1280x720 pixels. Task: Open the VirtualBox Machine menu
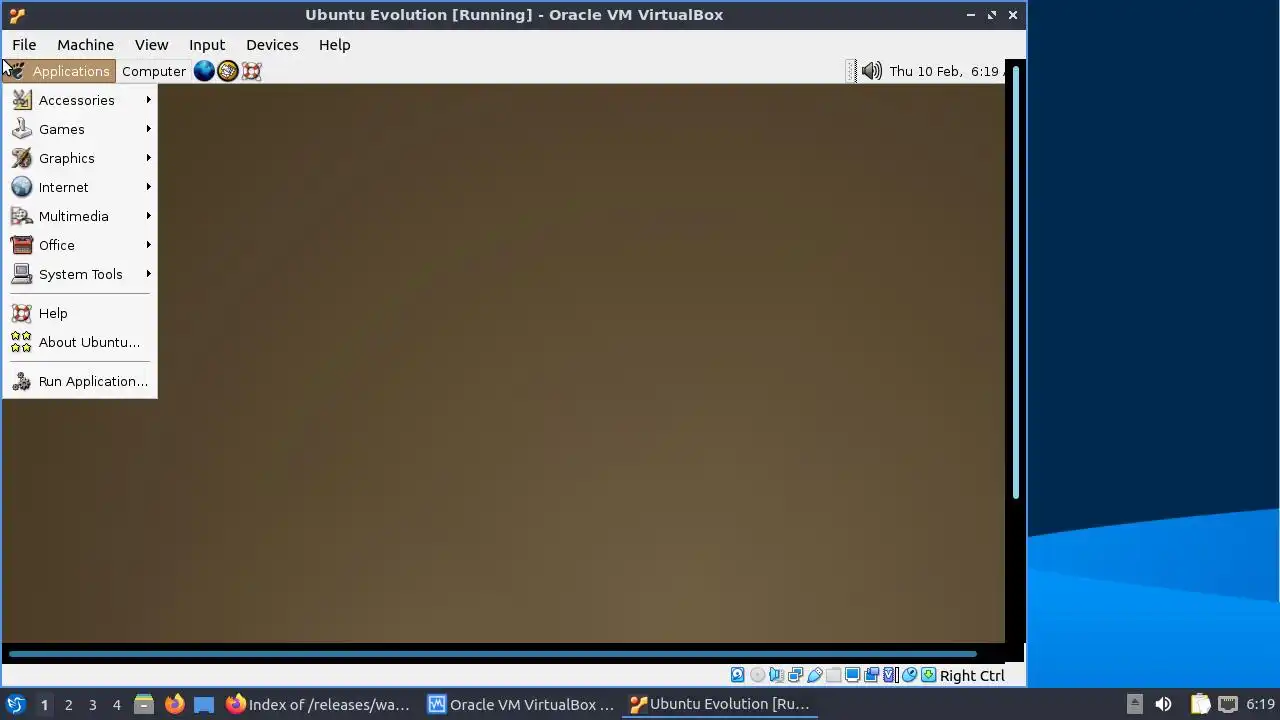[85, 45]
